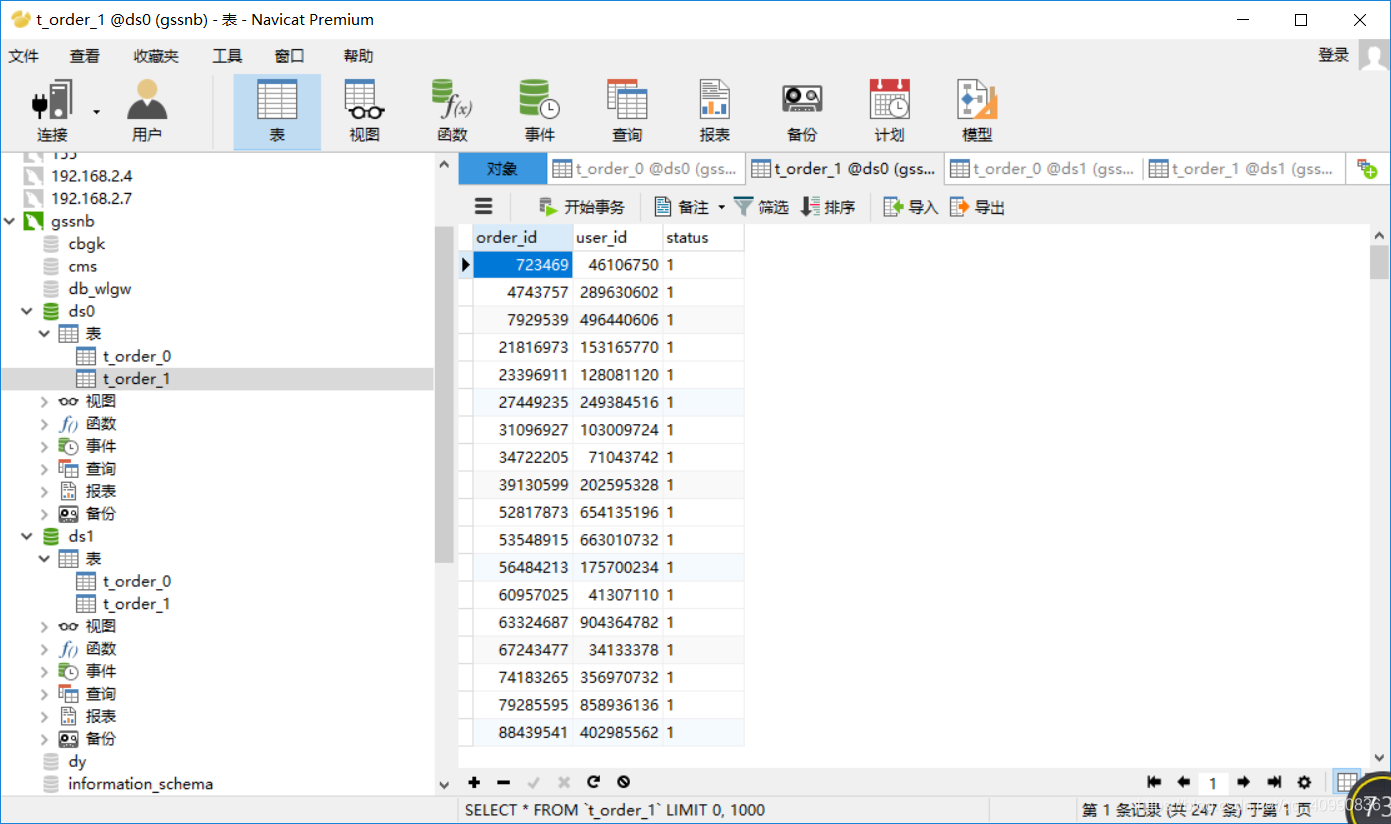Open the 帮助 menu
1391x824 pixels.
tap(358, 56)
